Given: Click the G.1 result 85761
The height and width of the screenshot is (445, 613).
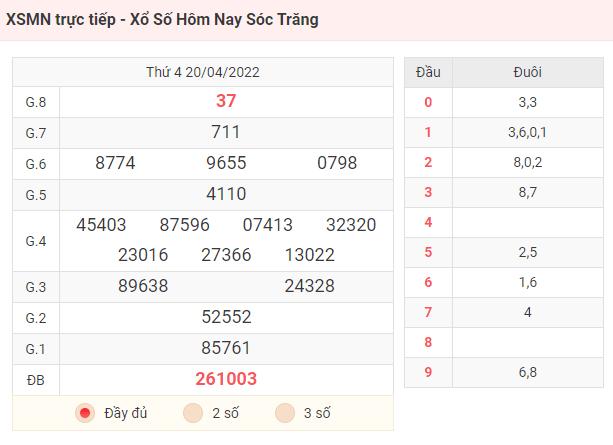Looking at the screenshot, I should click(x=226, y=348).
